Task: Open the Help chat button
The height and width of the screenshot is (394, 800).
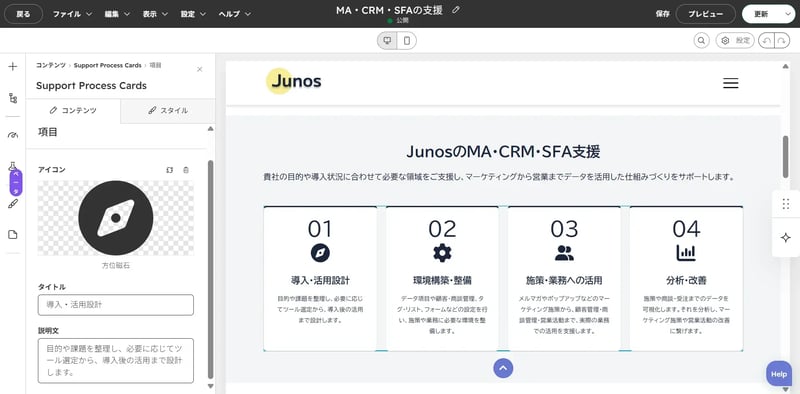Action: 779,374
